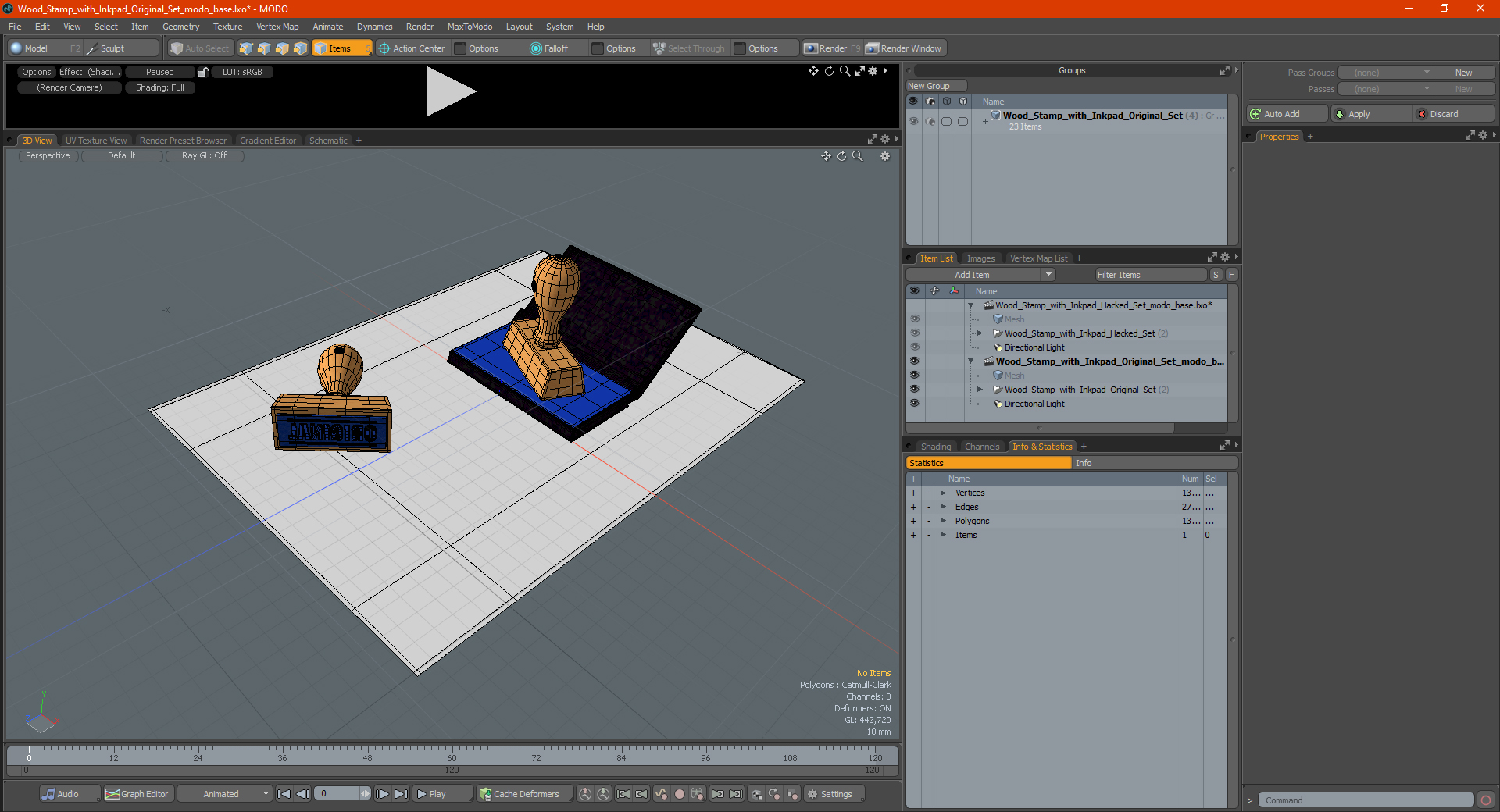Image resolution: width=1500 pixels, height=812 pixels.
Task: Open the Geometry menu
Action: (x=181, y=27)
